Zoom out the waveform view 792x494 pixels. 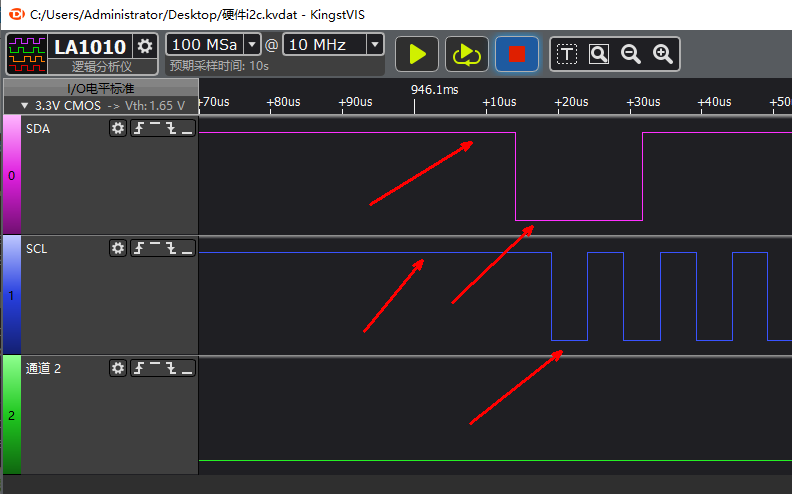[x=631, y=54]
